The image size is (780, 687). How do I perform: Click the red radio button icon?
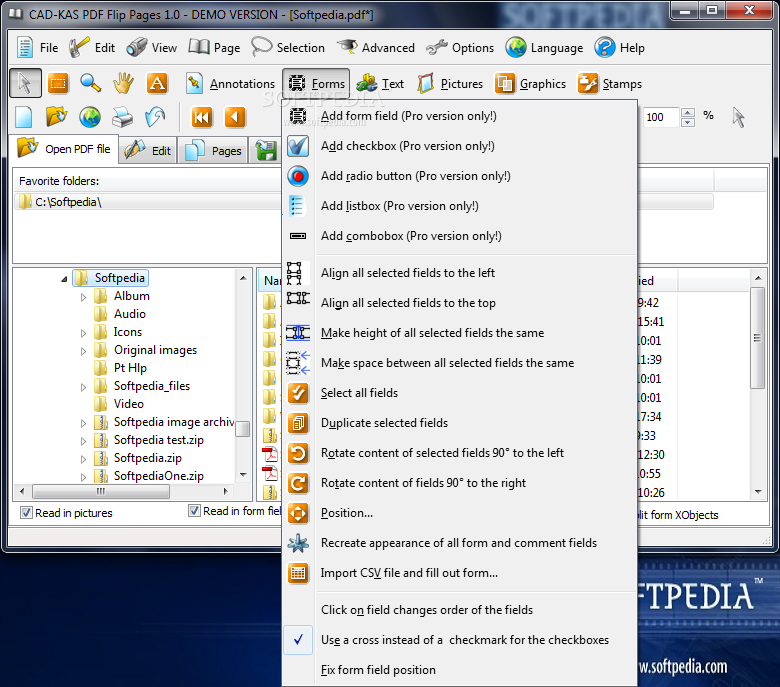click(x=298, y=176)
